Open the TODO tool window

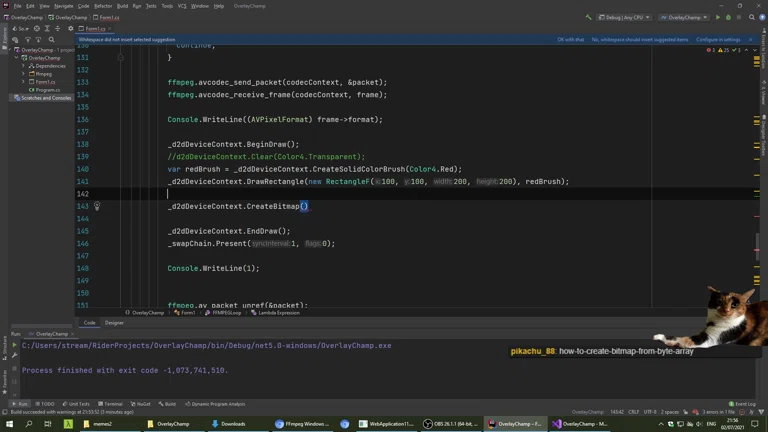(x=45, y=404)
